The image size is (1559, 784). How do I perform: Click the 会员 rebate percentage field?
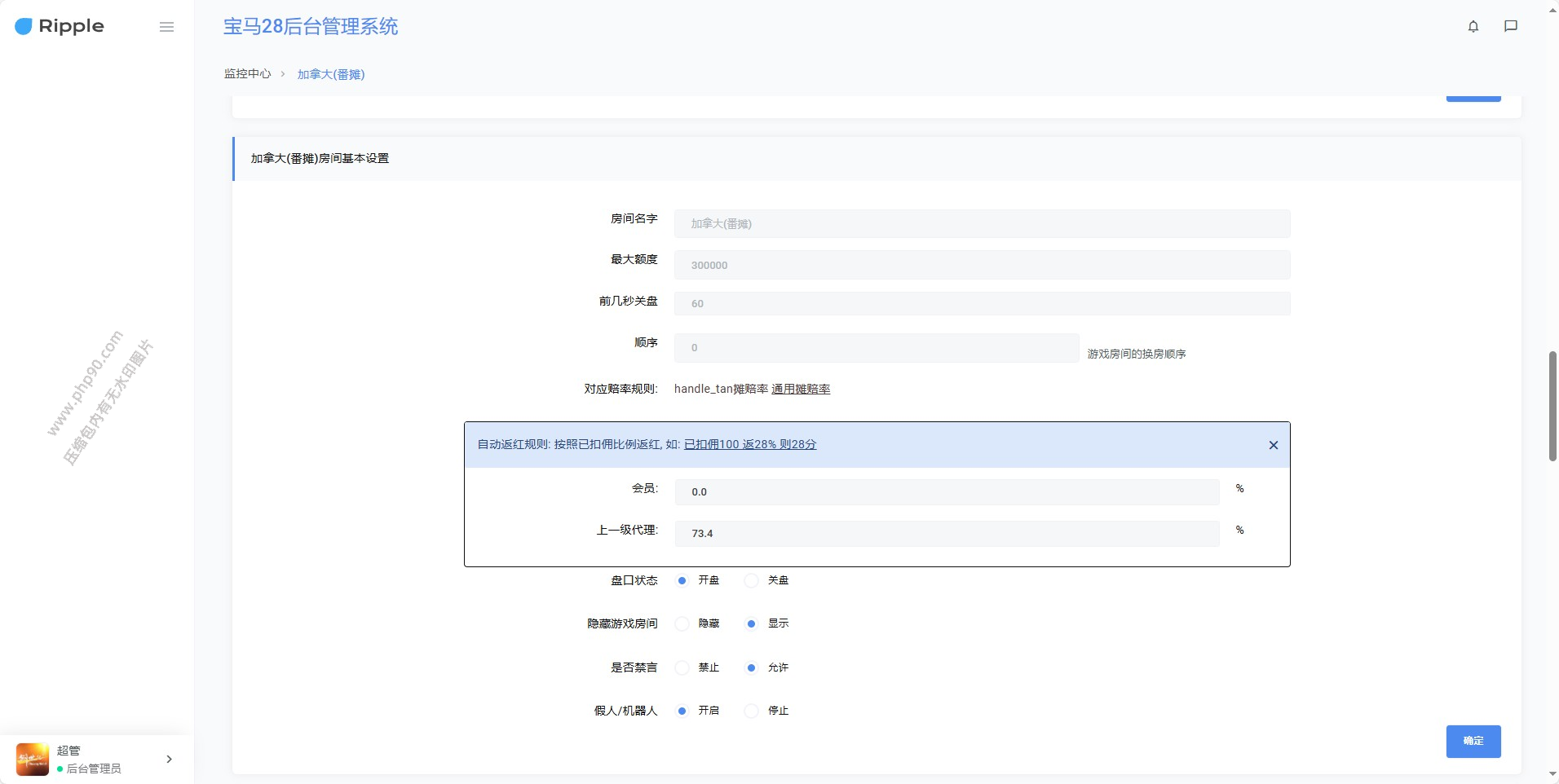point(946,492)
